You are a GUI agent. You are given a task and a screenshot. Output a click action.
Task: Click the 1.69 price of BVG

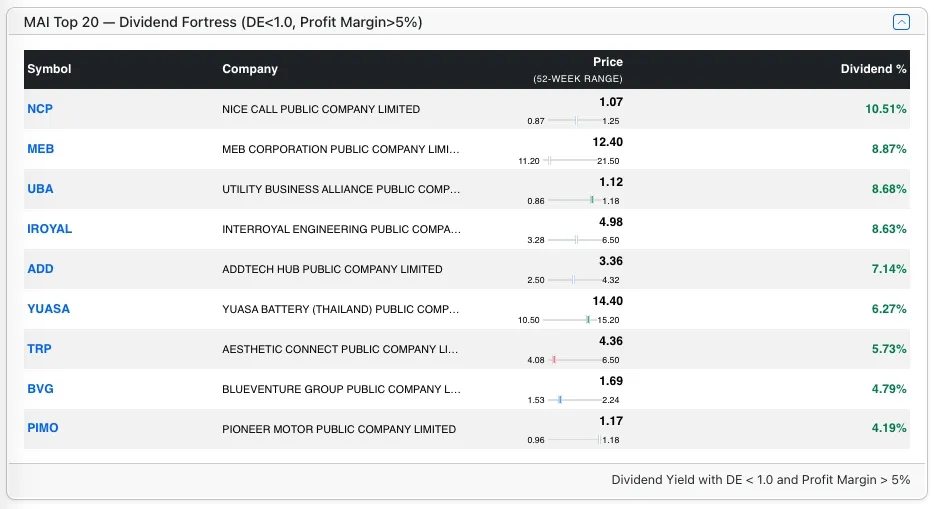[x=611, y=380]
